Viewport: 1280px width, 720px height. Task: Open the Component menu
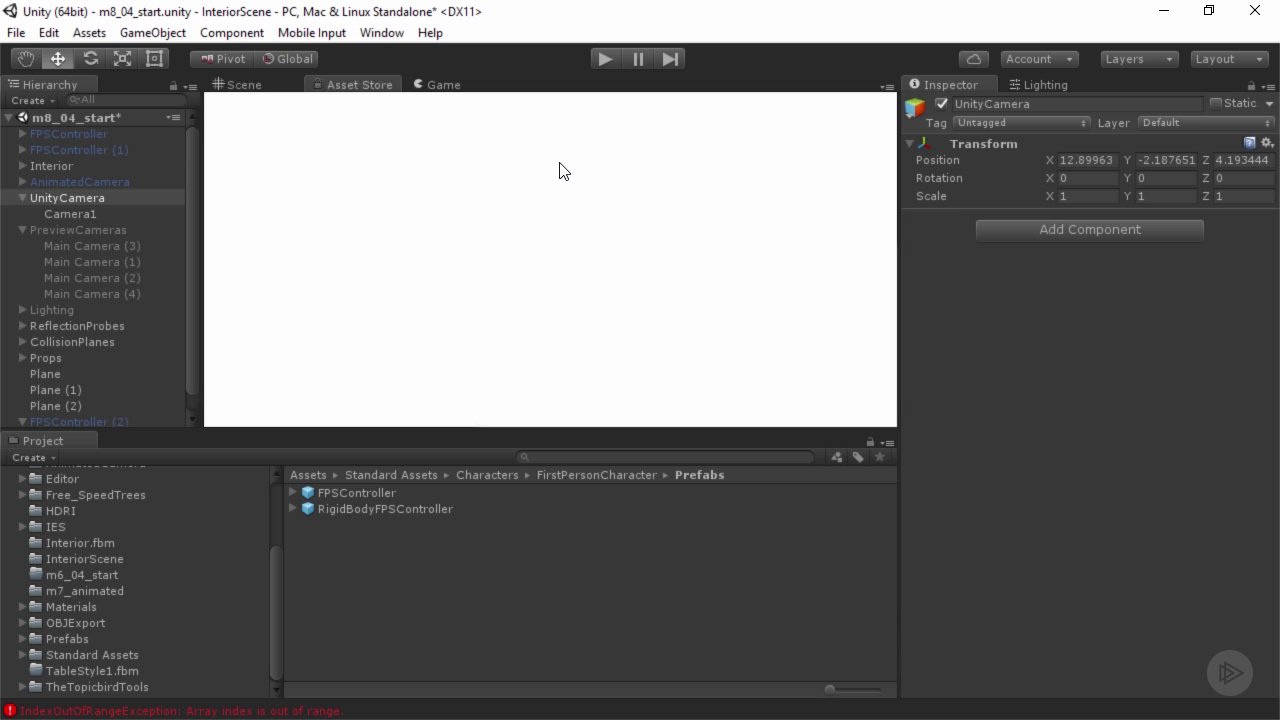(232, 33)
